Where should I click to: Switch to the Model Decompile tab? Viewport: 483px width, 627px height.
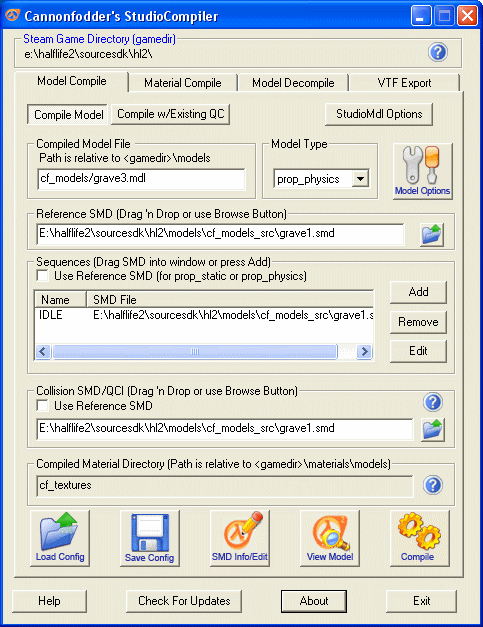pos(293,83)
